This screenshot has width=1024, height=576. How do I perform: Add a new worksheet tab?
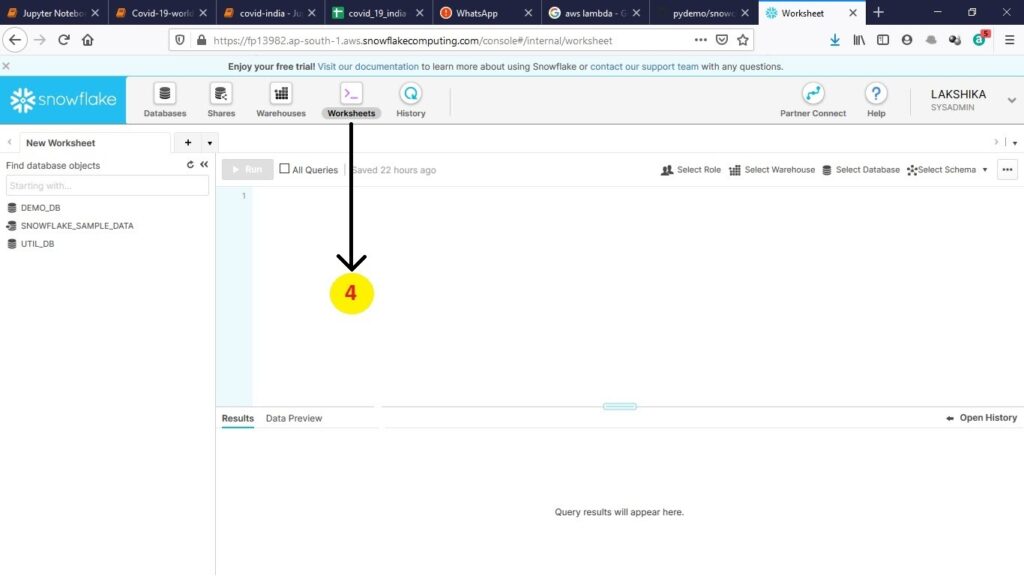click(188, 142)
